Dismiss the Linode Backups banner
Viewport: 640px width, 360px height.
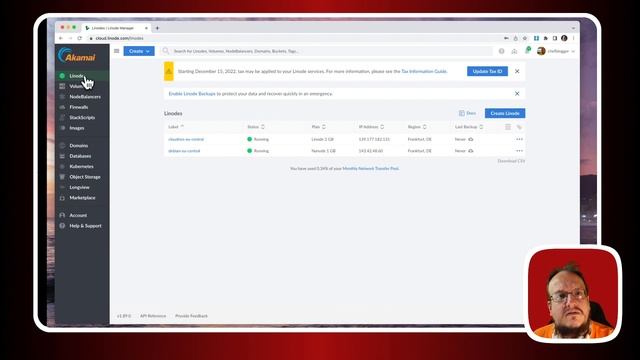click(x=517, y=94)
